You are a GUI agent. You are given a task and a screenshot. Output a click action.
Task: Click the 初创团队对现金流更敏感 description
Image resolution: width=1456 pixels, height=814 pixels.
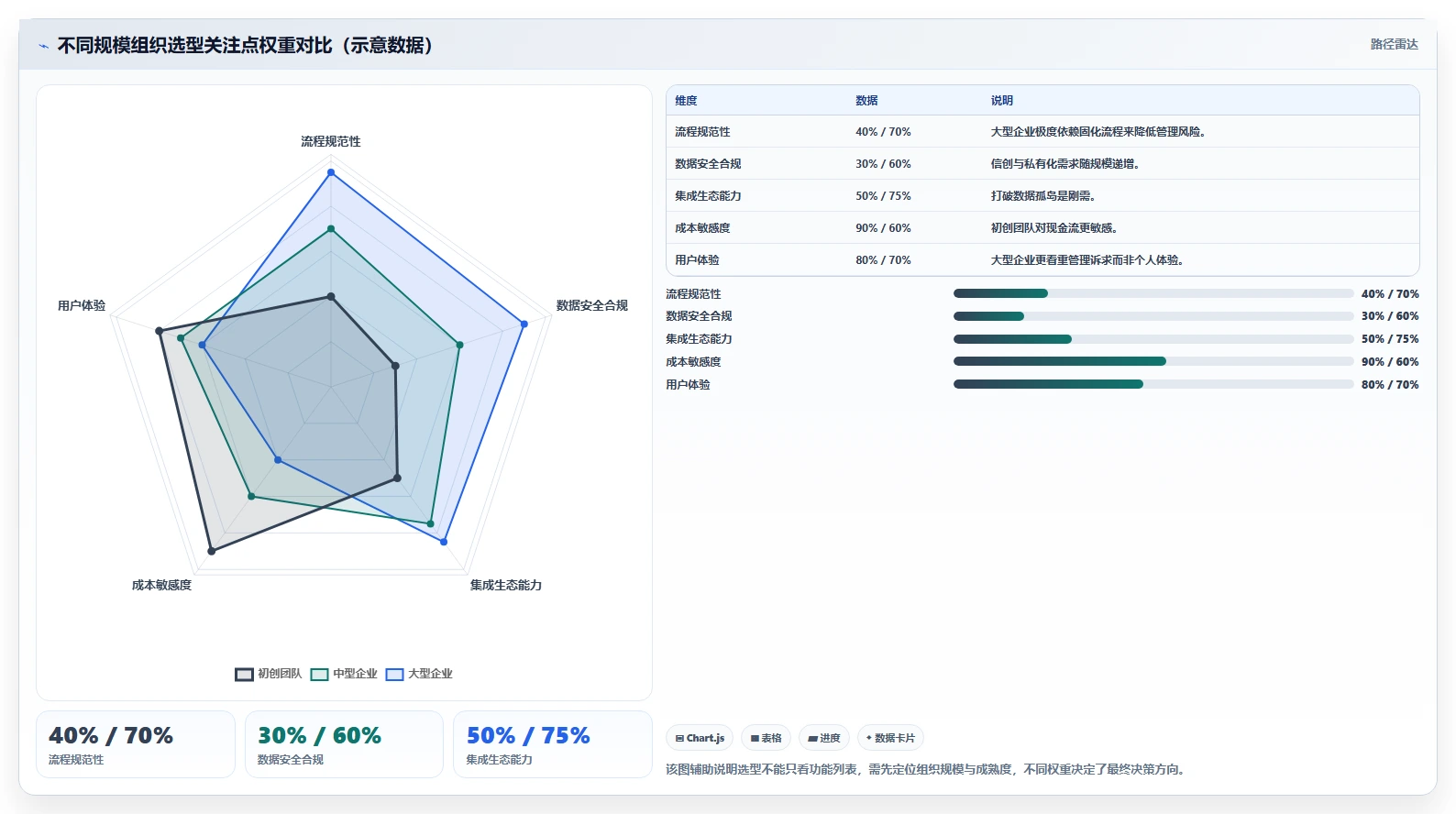pos(1053,228)
